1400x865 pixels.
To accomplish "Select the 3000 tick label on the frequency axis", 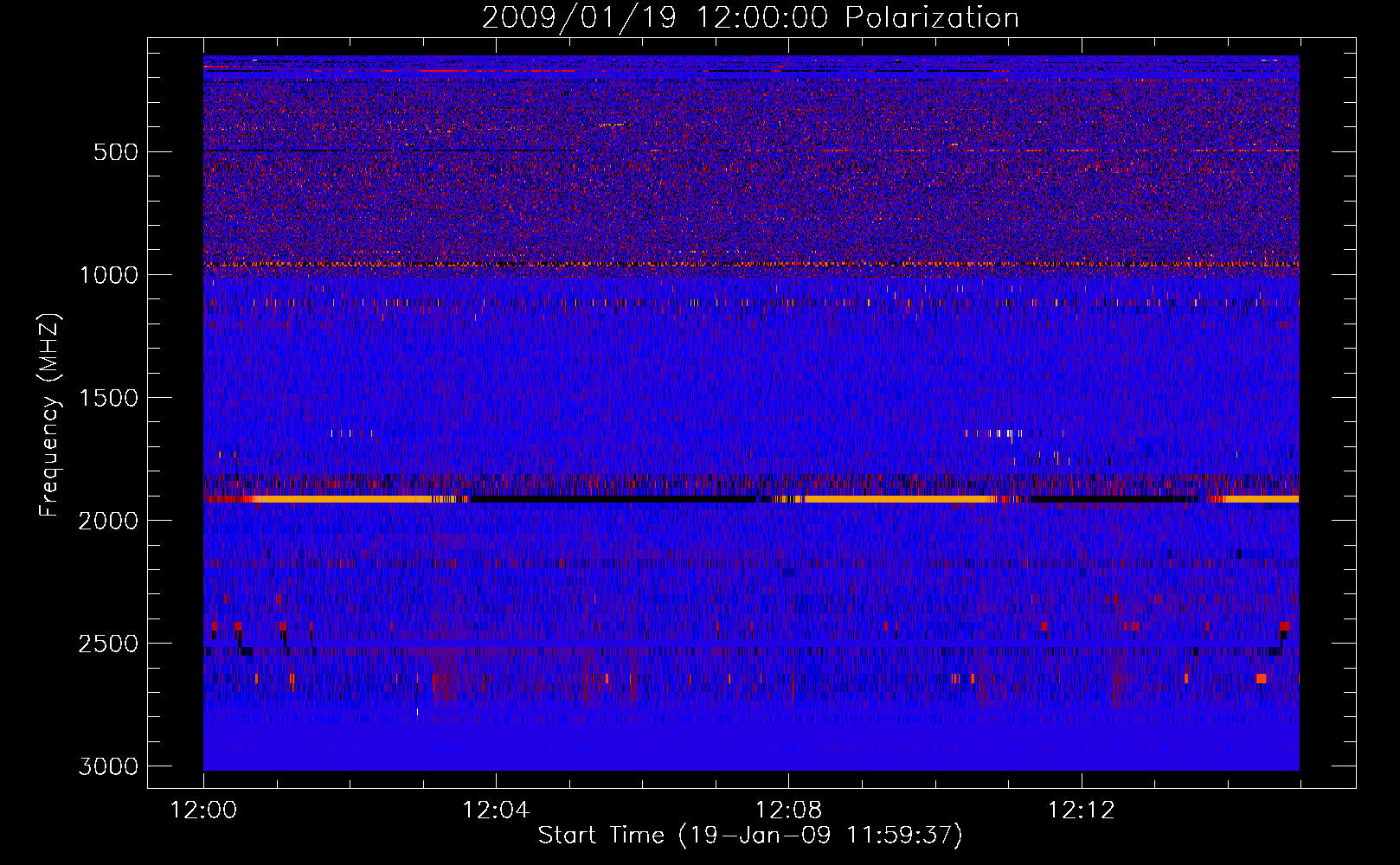I will (x=108, y=766).
